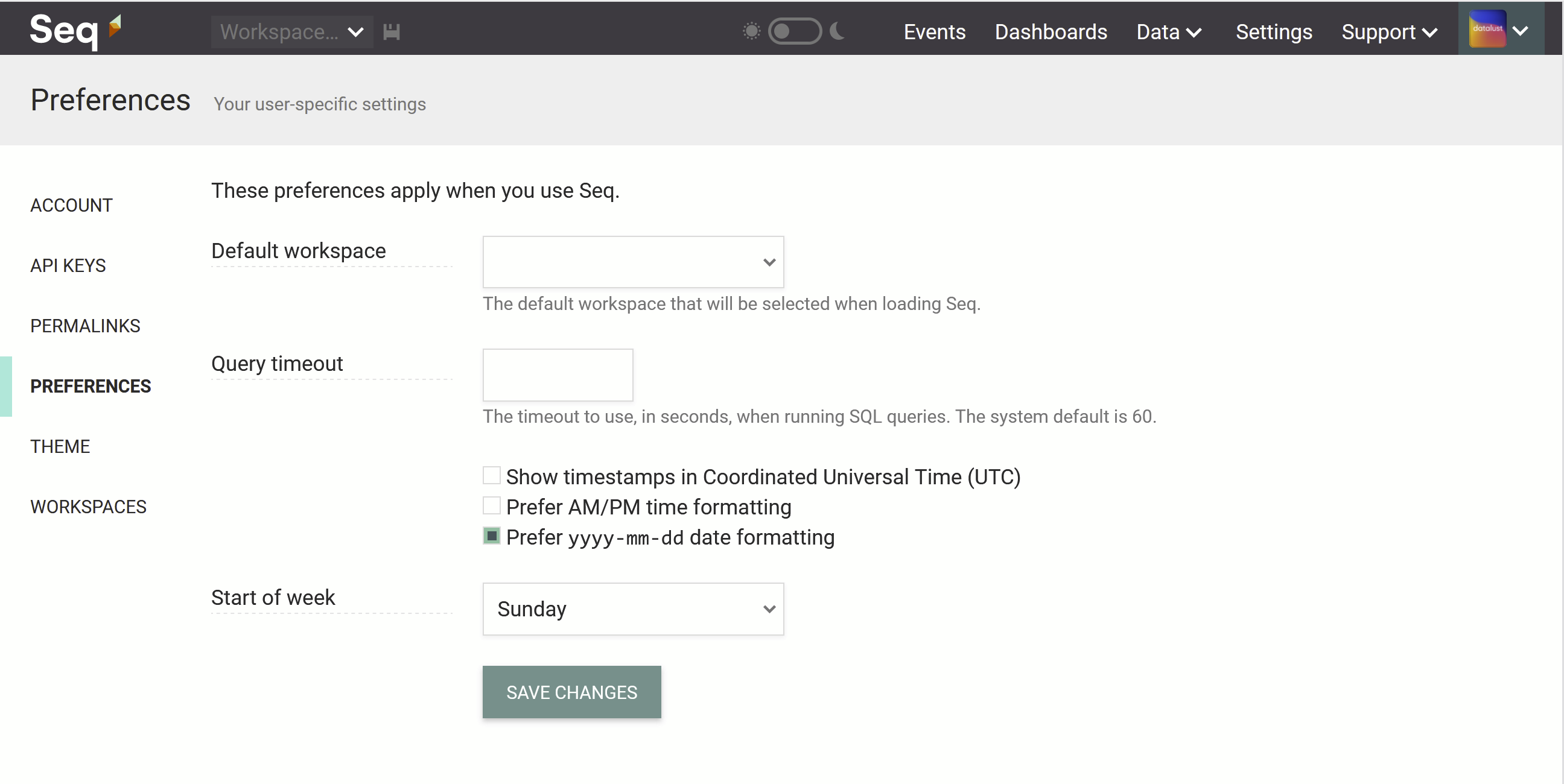Open the Default workspace dropdown
Viewport: 1564px width, 784px height.
pyautogui.click(x=632, y=262)
